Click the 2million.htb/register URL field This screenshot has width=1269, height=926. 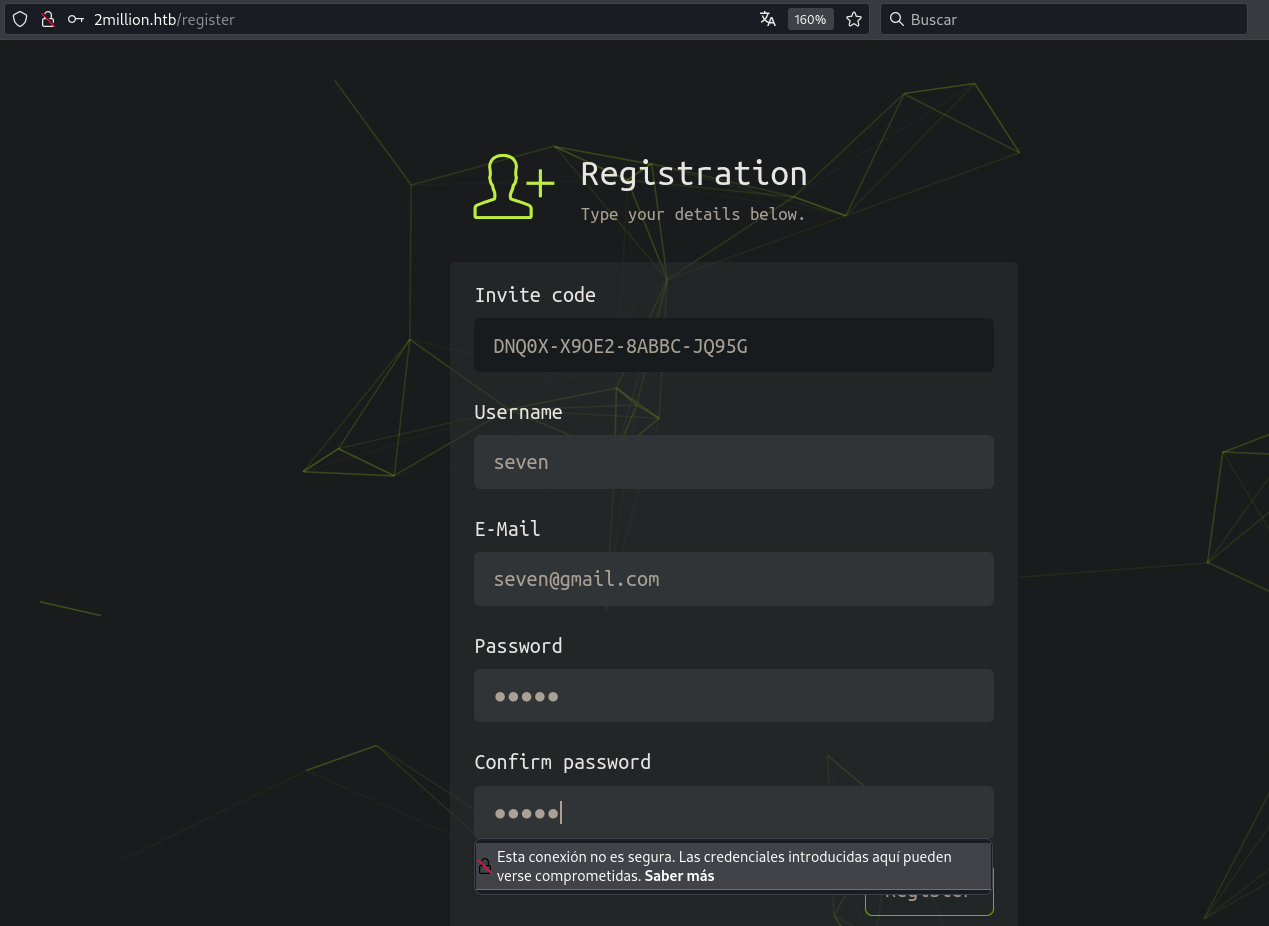400,19
